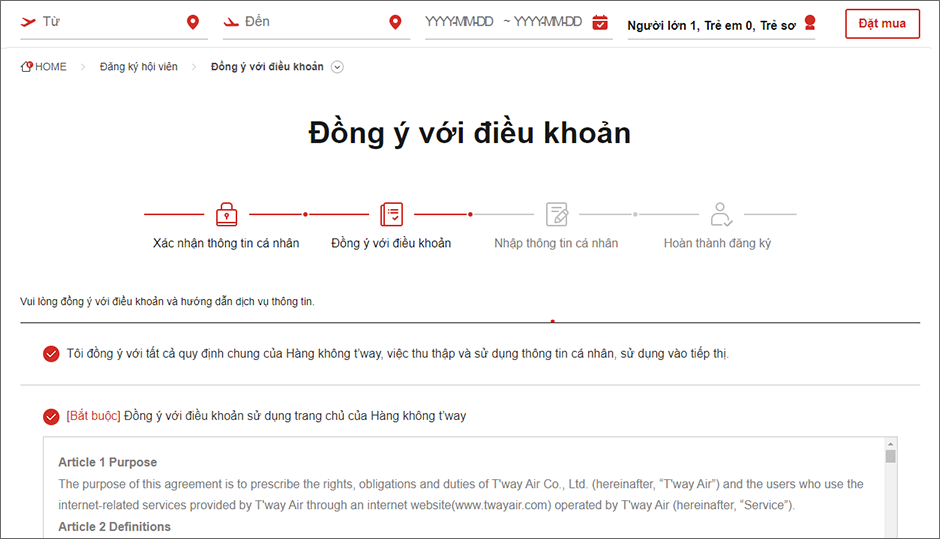Screen dimensions: 940x539
Task: Click the Xác nhận thông tin cá nhân step label
Action: pyautogui.click(x=226, y=243)
